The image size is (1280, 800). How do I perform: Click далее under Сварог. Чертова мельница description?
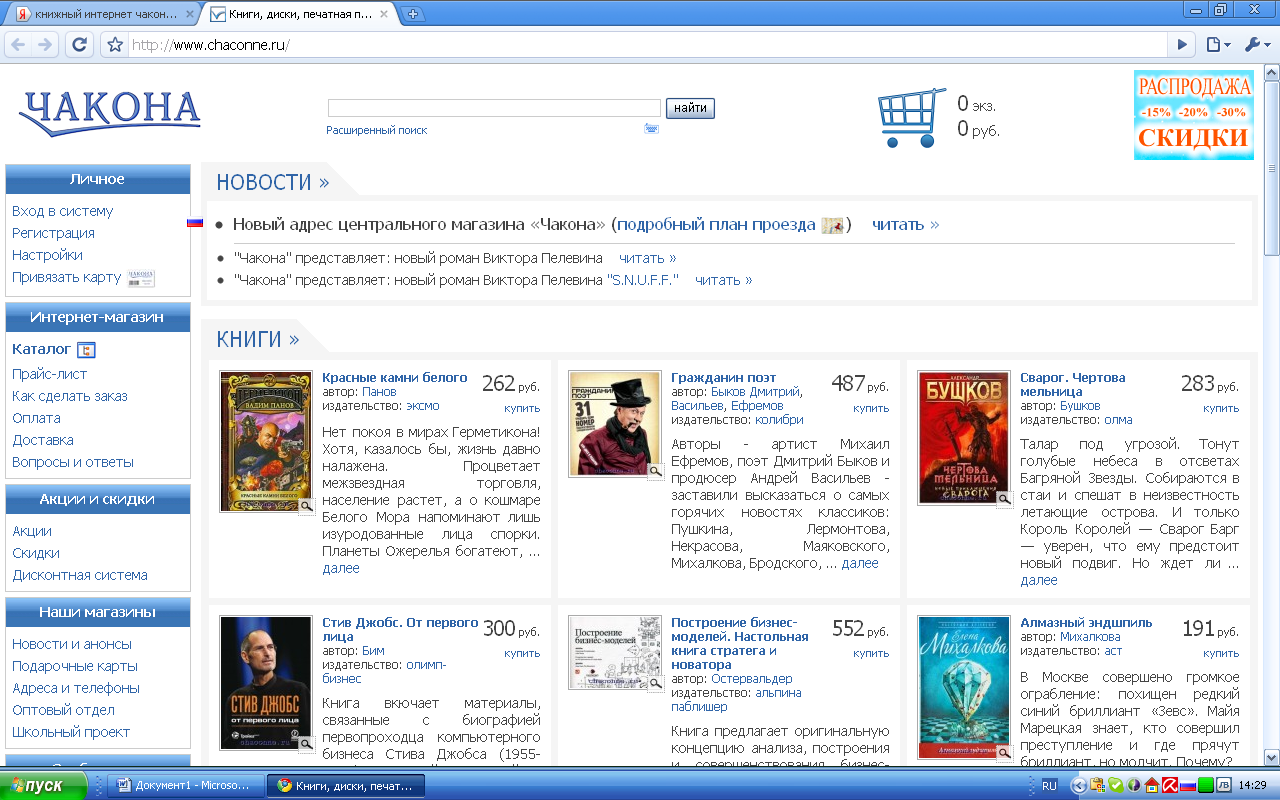pos(1039,581)
